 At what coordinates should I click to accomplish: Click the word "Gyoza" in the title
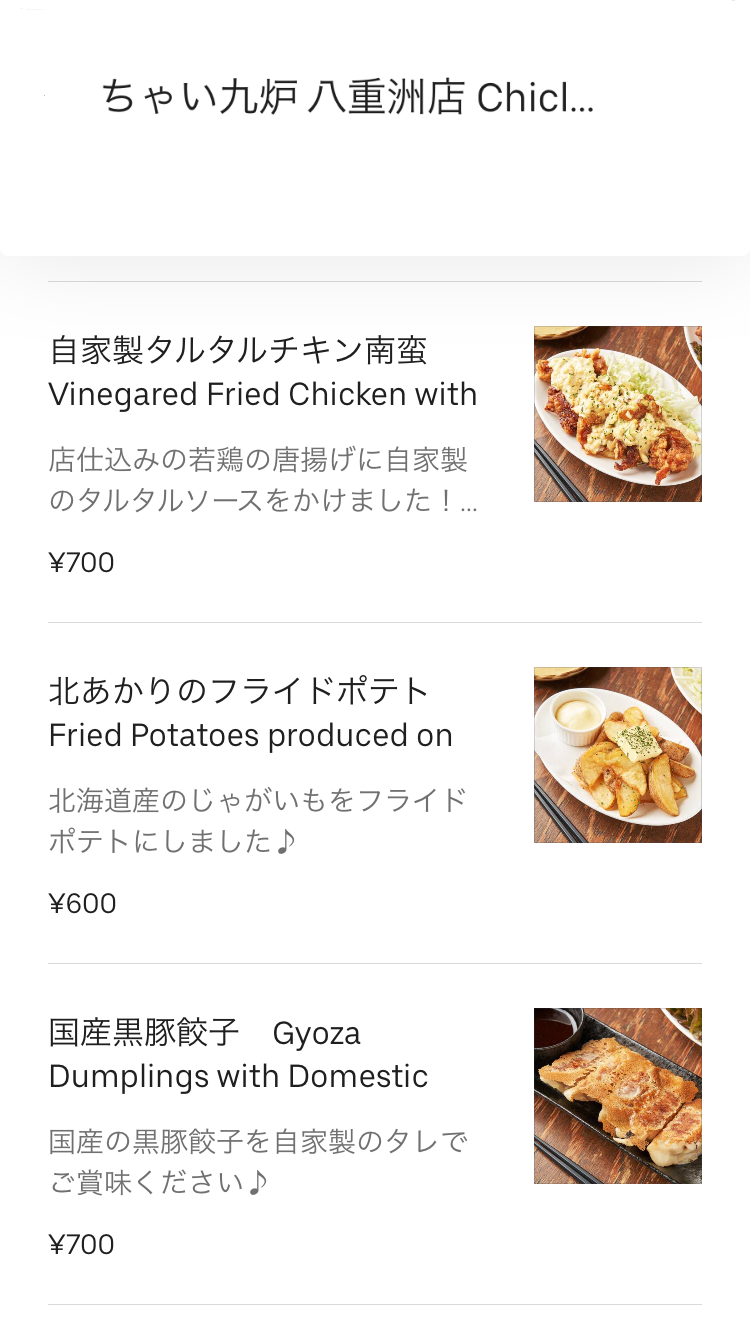click(x=316, y=1033)
